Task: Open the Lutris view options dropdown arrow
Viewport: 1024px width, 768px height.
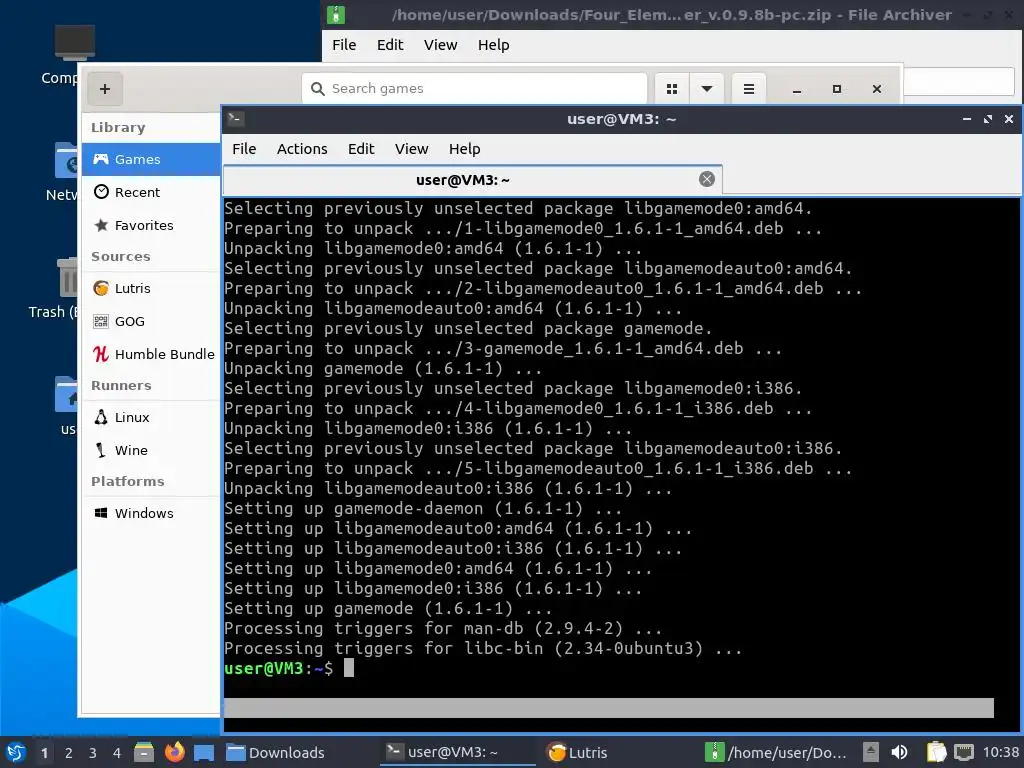Action: 707,89
